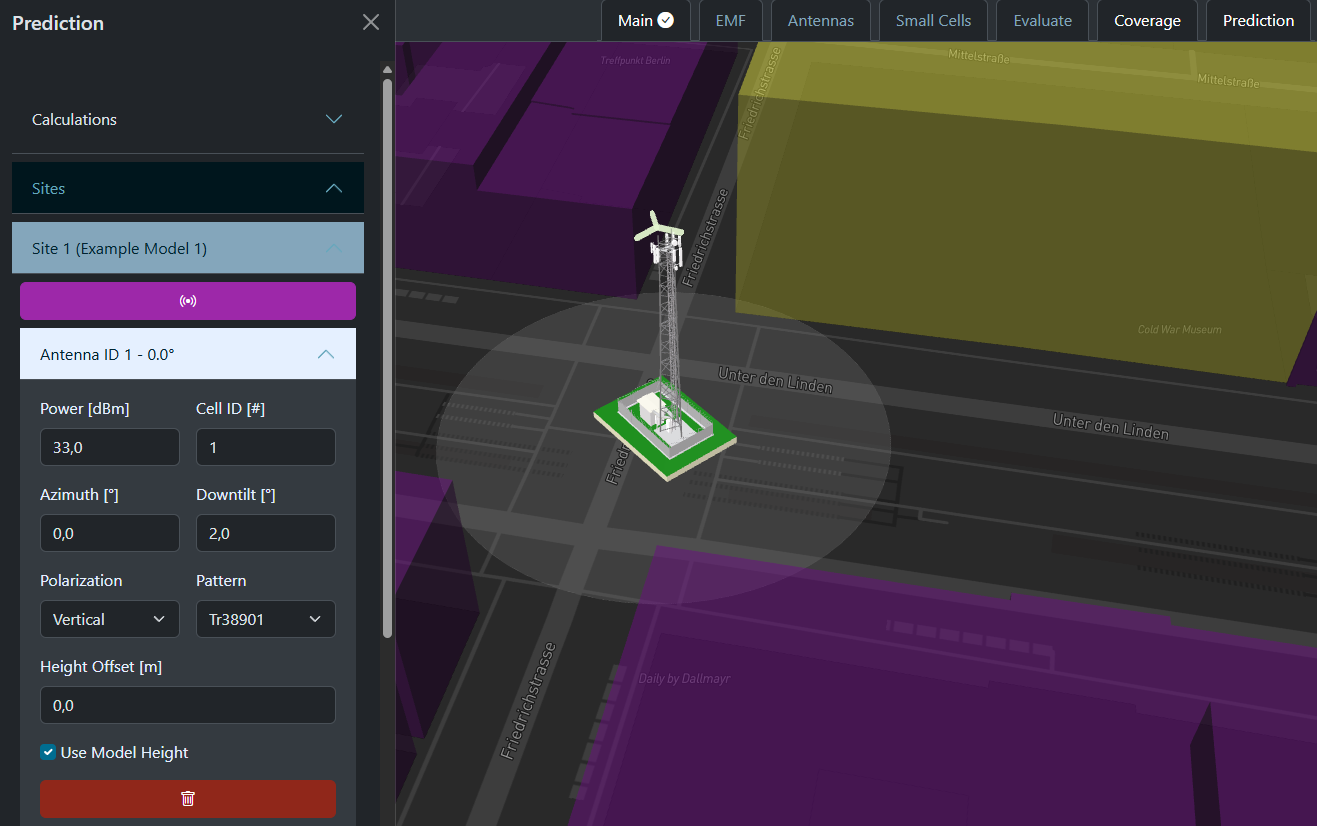The width and height of the screenshot is (1317, 826).
Task: Click the Downtilt input field
Action: click(x=266, y=533)
